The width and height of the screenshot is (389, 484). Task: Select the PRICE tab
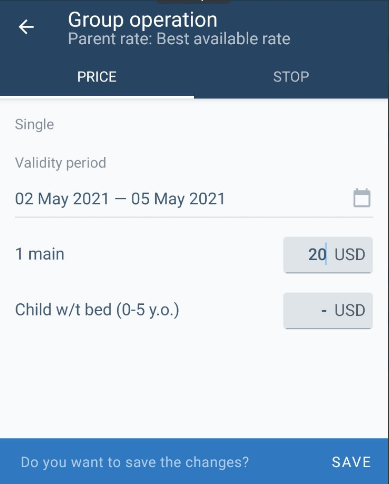click(97, 77)
